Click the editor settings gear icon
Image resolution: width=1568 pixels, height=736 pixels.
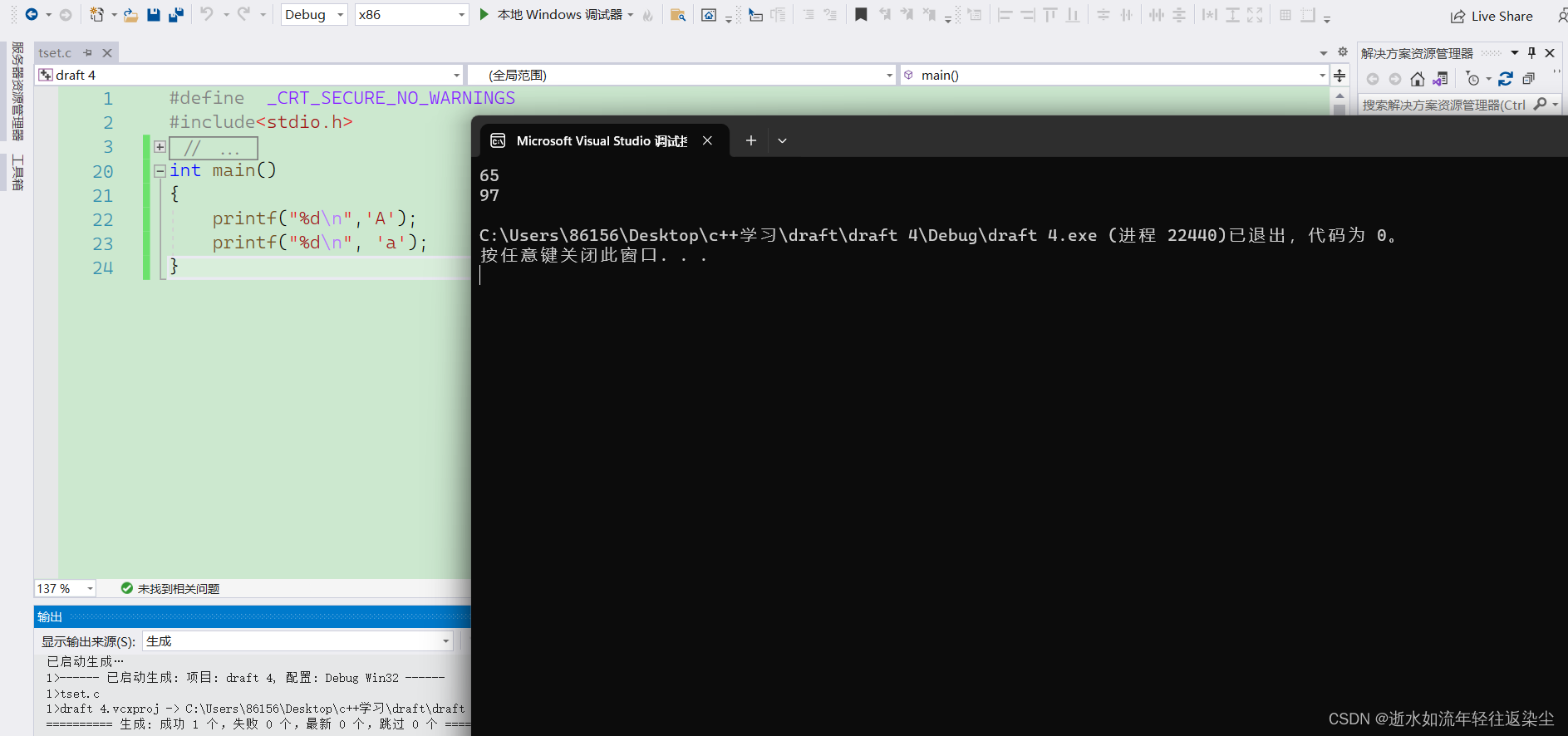pyautogui.click(x=1343, y=52)
